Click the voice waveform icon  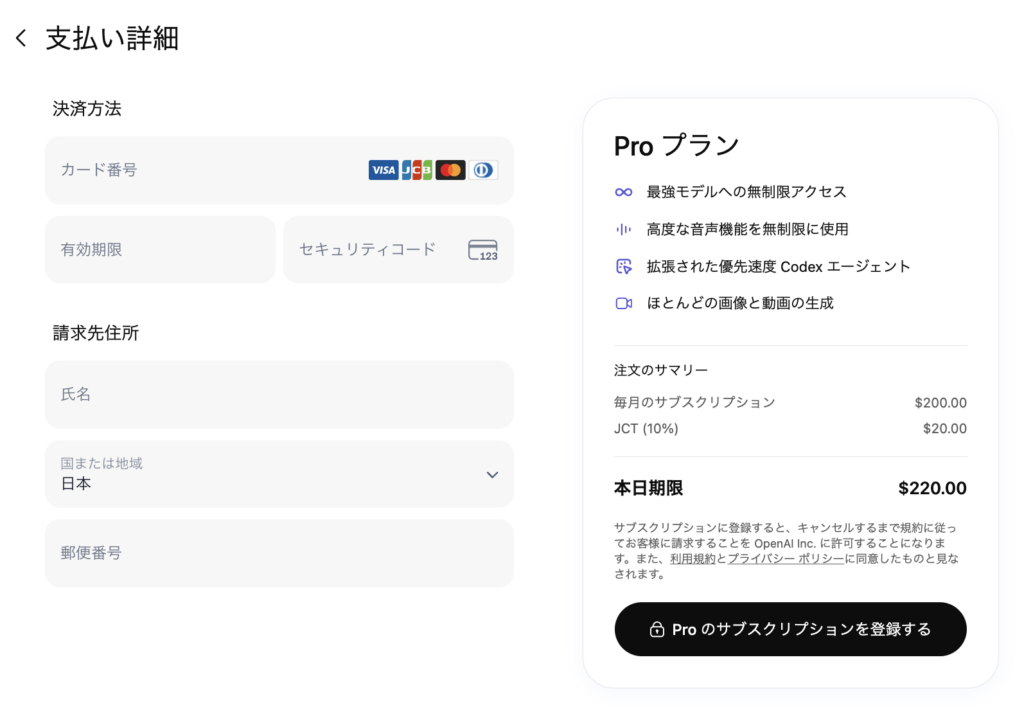624,229
